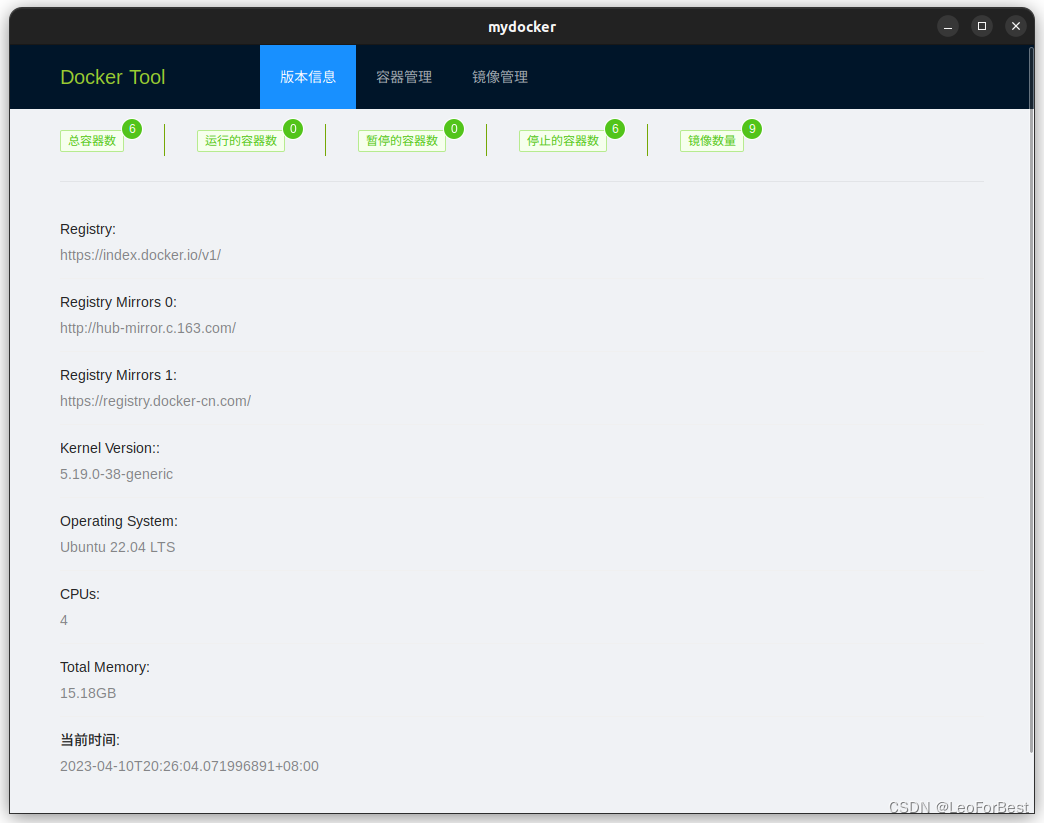Click the CPUs: label
The image size is (1044, 823).
pos(80,594)
